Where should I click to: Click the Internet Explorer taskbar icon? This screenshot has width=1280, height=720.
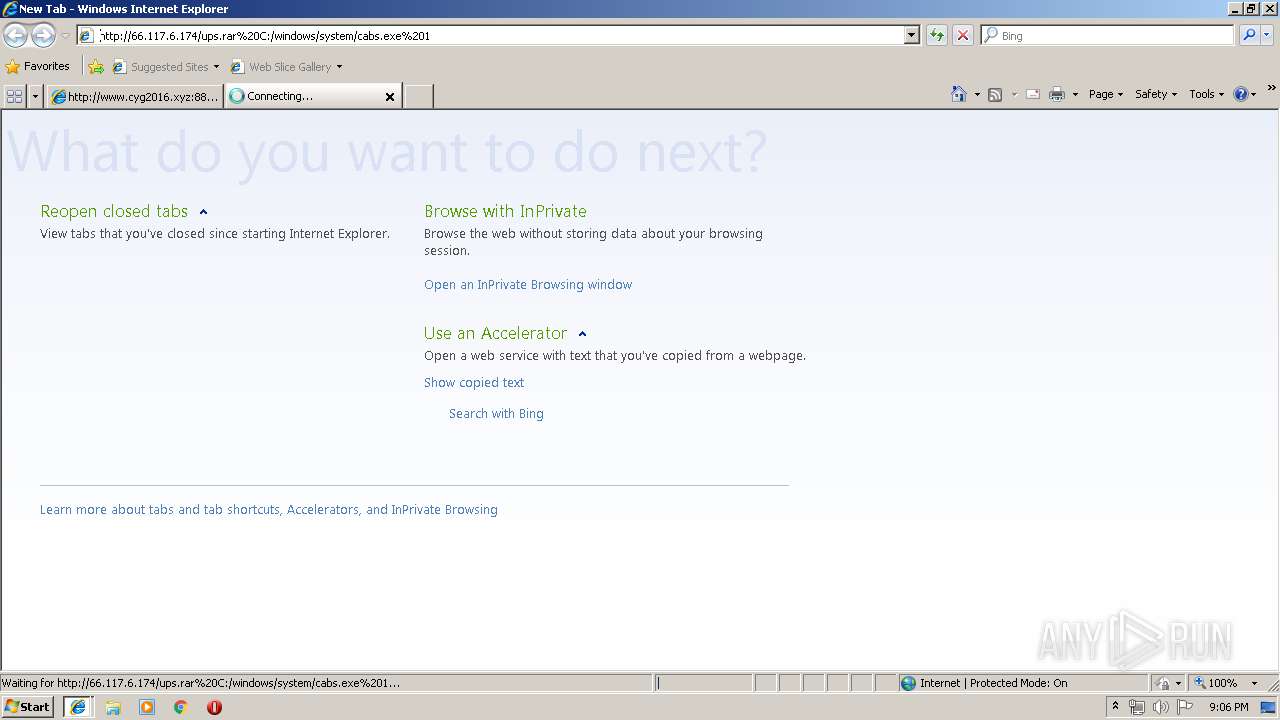[78, 707]
